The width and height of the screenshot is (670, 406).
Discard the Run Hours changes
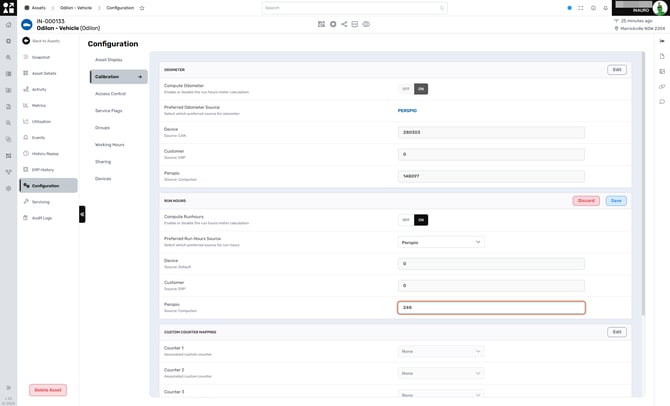click(x=586, y=201)
